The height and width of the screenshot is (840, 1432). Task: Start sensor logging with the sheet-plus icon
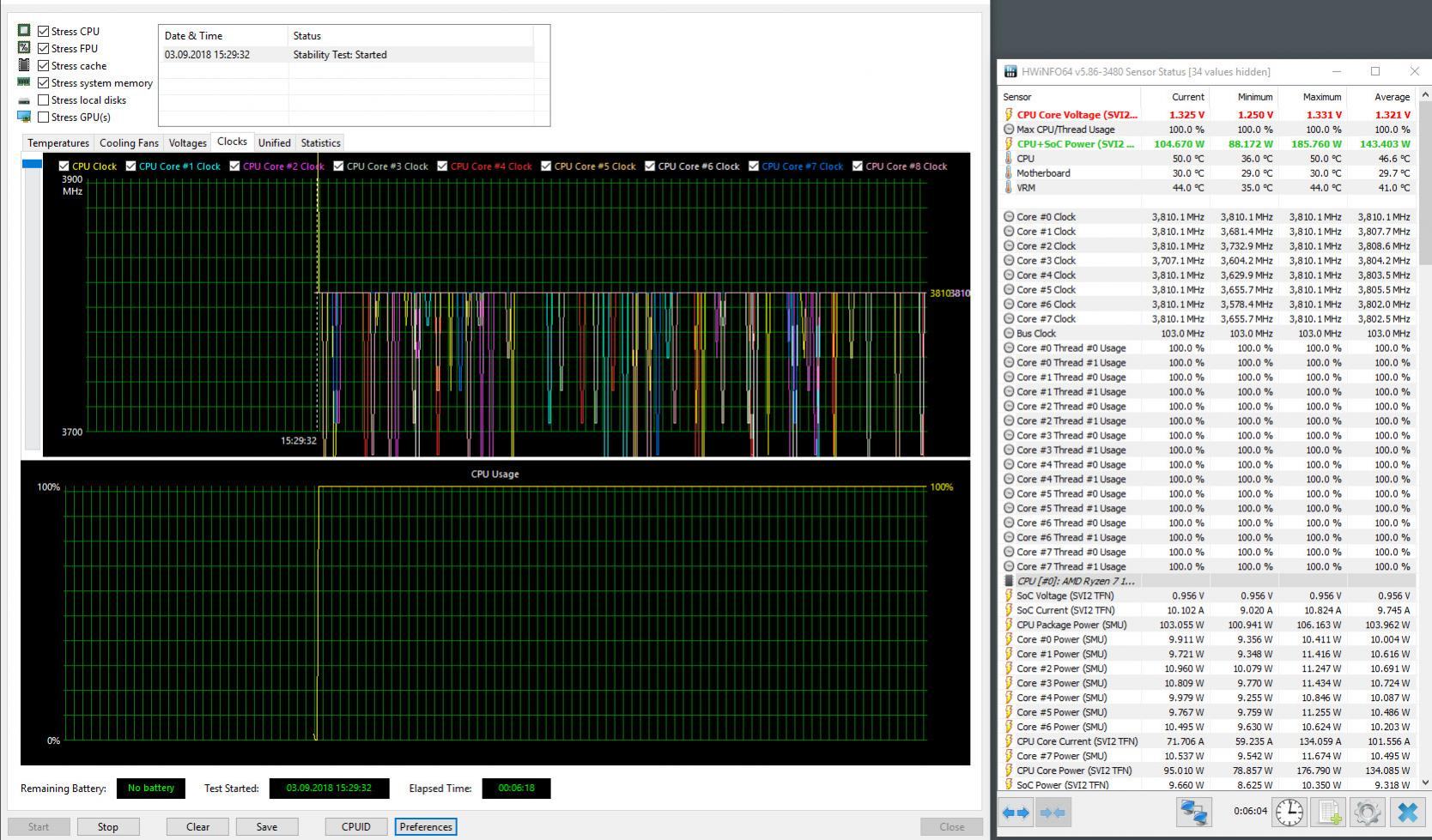click(1329, 812)
